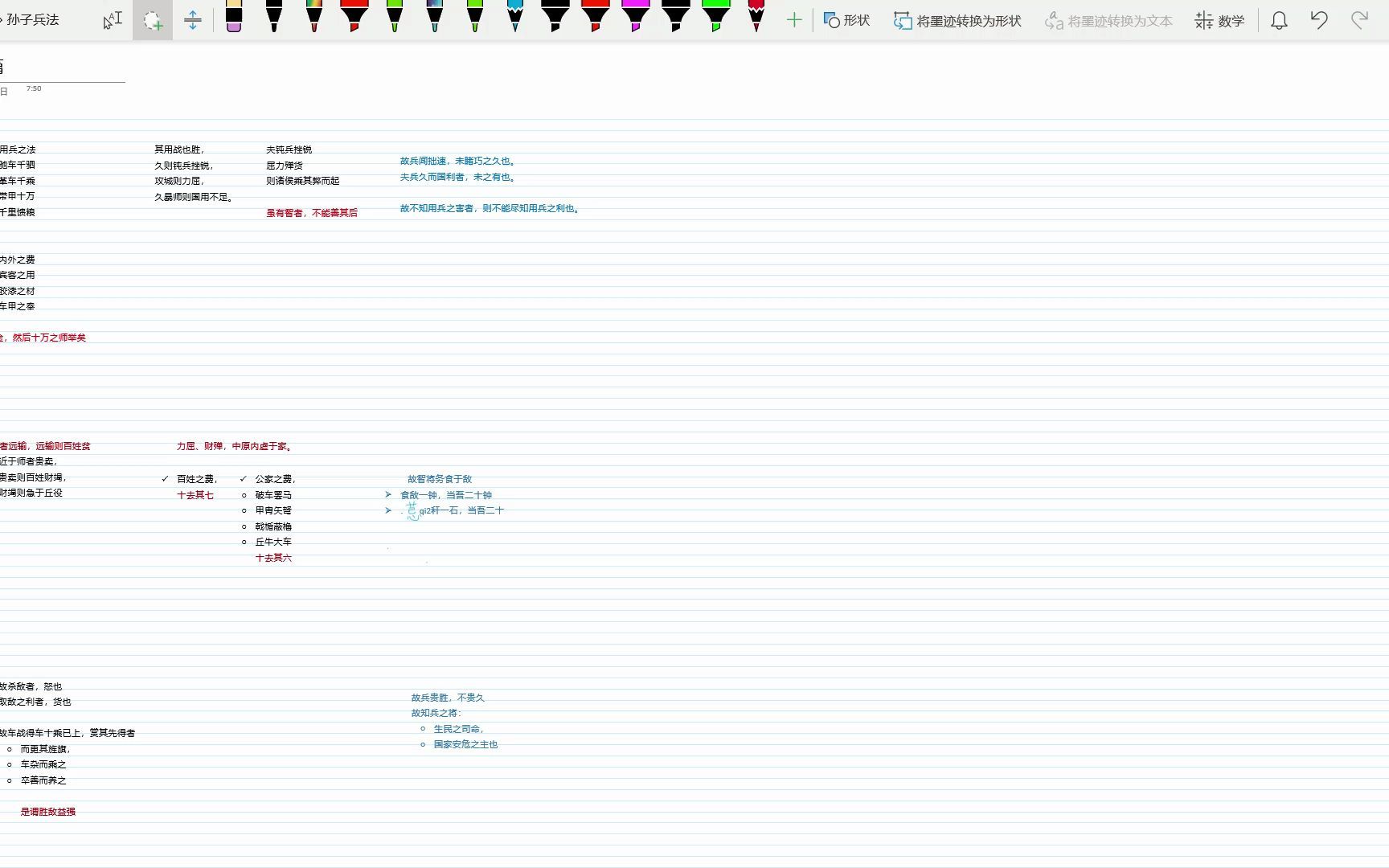Click the line 久则钝兵挫锐
Image resolution: width=1389 pixels, height=868 pixels.
point(184,166)
